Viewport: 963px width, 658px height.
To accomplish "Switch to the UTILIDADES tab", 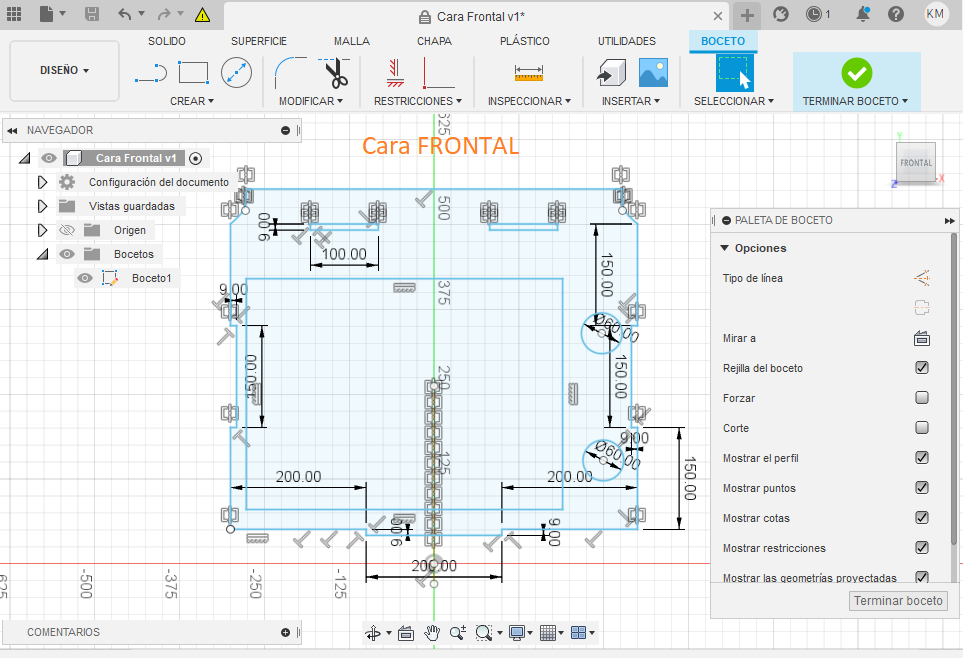I will (x=626, y=41).
